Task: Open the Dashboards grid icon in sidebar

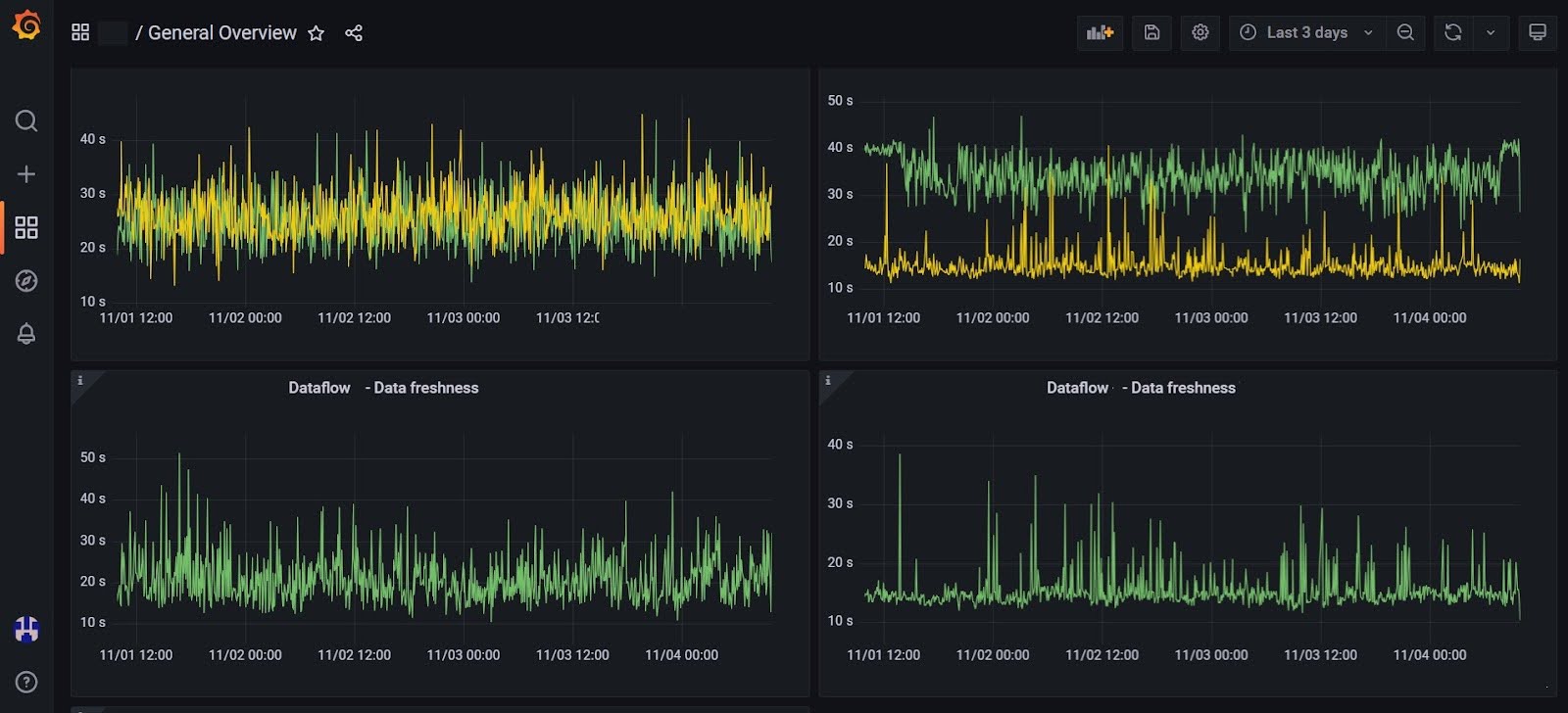Action: click(26, 228)
